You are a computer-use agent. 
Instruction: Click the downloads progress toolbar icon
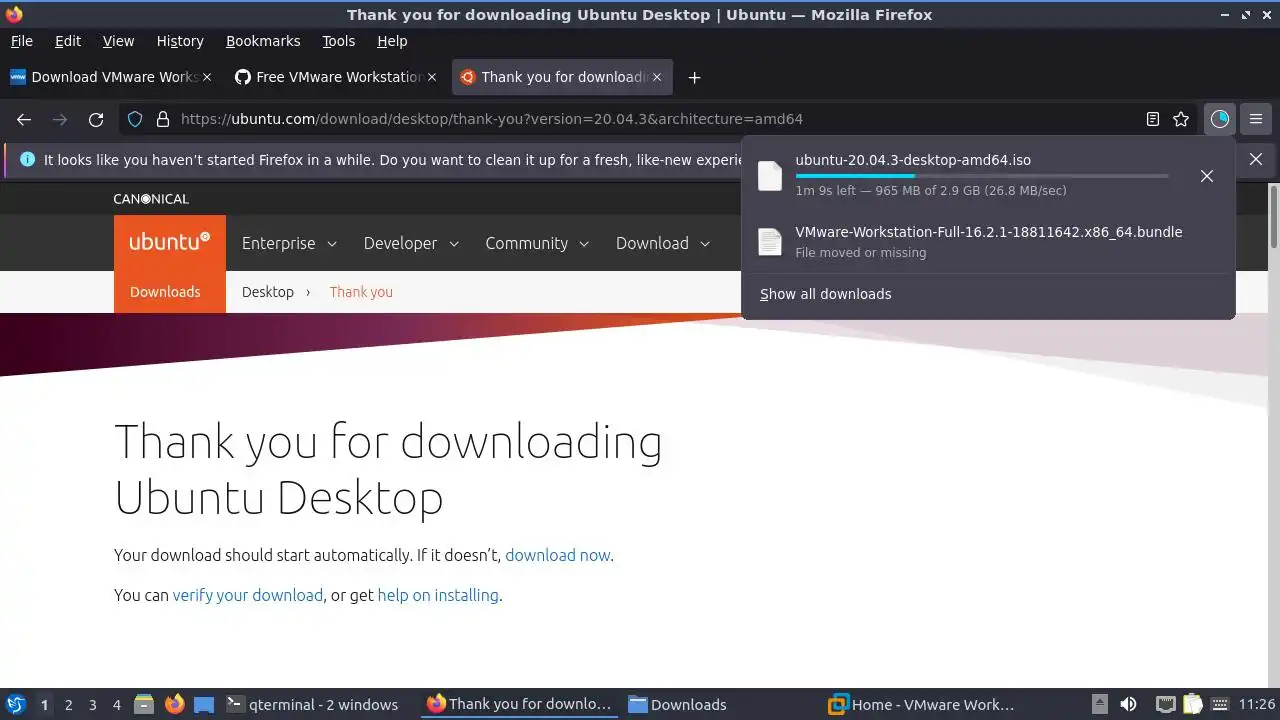point(1219,119)
